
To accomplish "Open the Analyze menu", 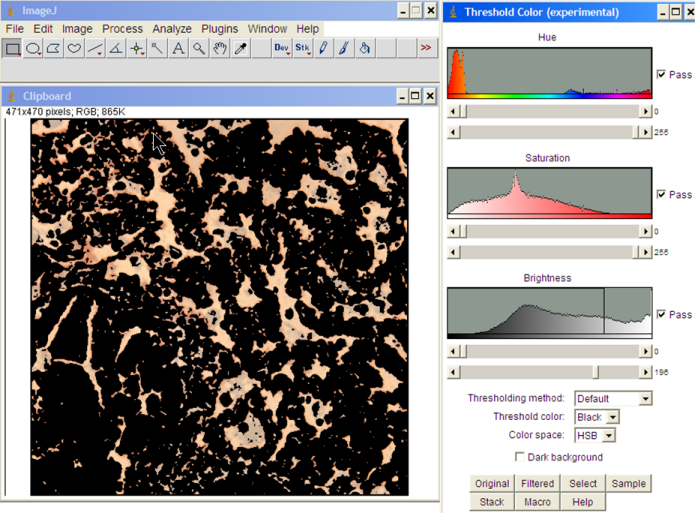I will pos(172,29).
